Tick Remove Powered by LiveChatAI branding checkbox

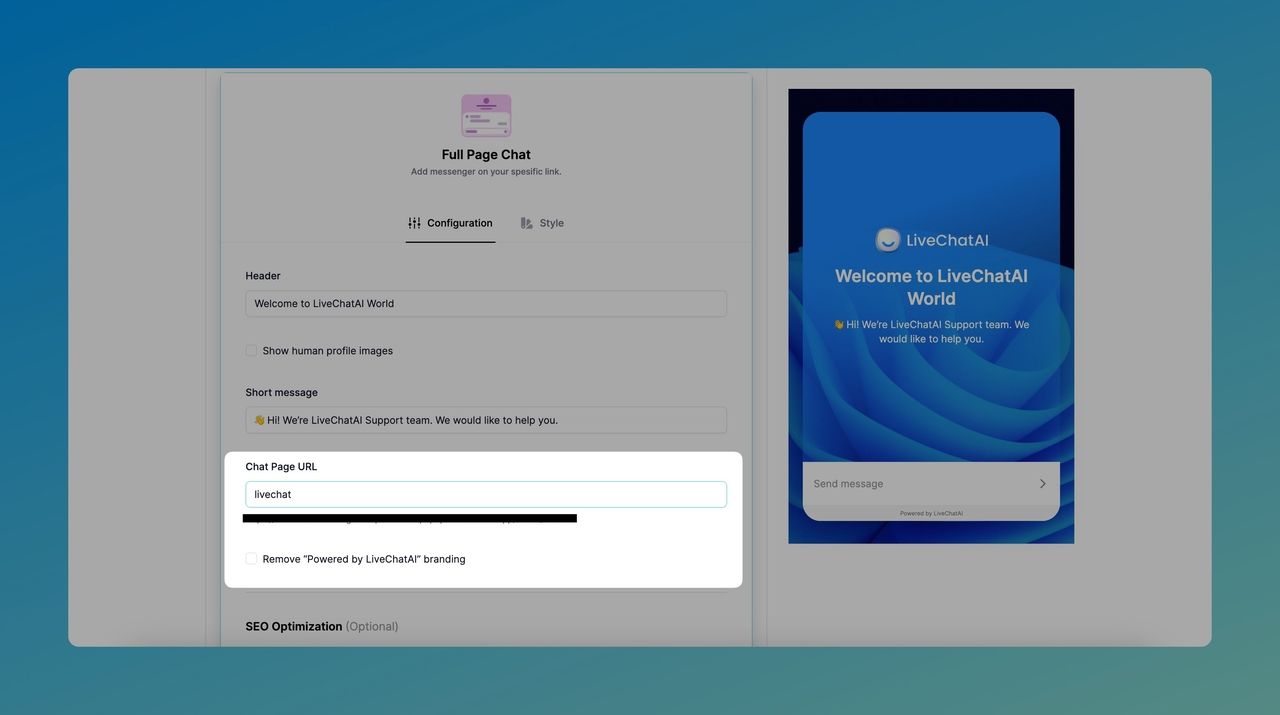tap(251, 559)
